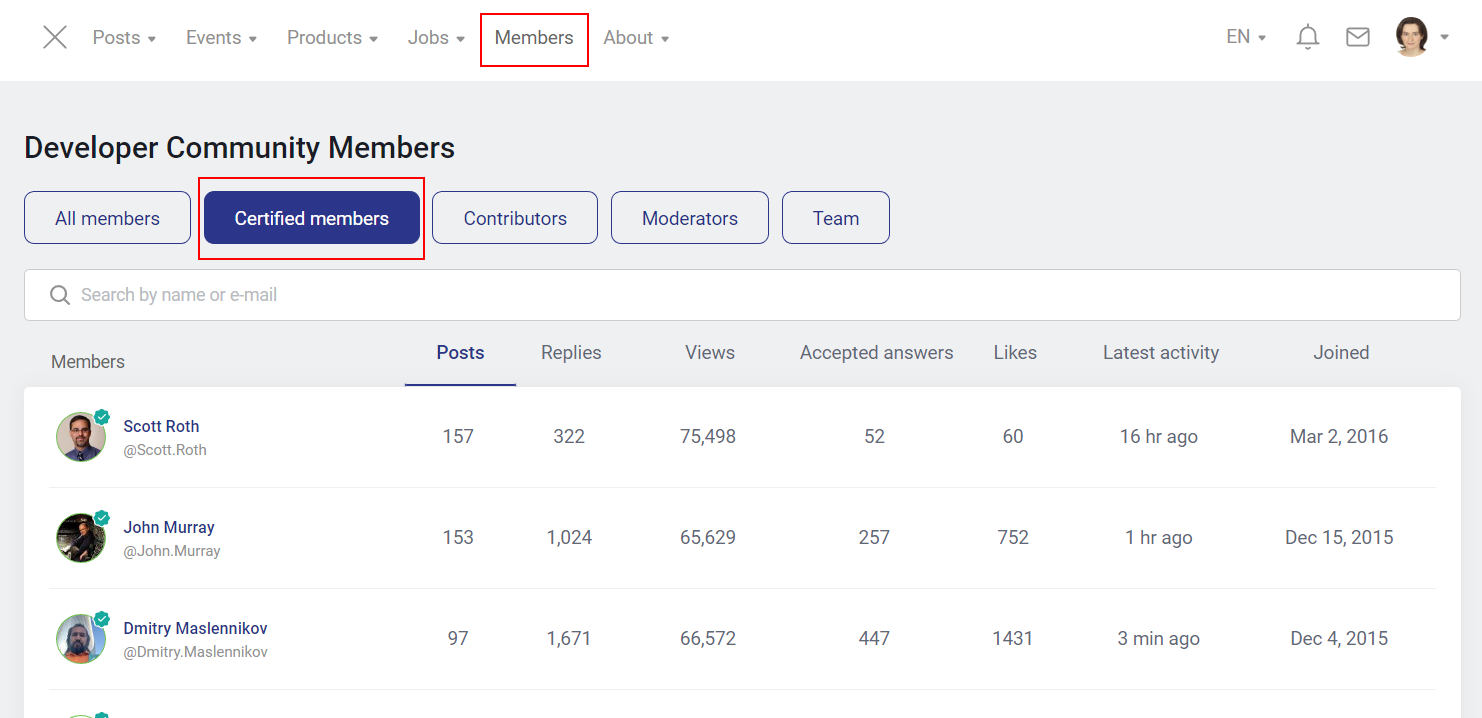Open the profile dropdown arrow
The height and width of the screenshot is (718, 1482).
(1444, 38)
